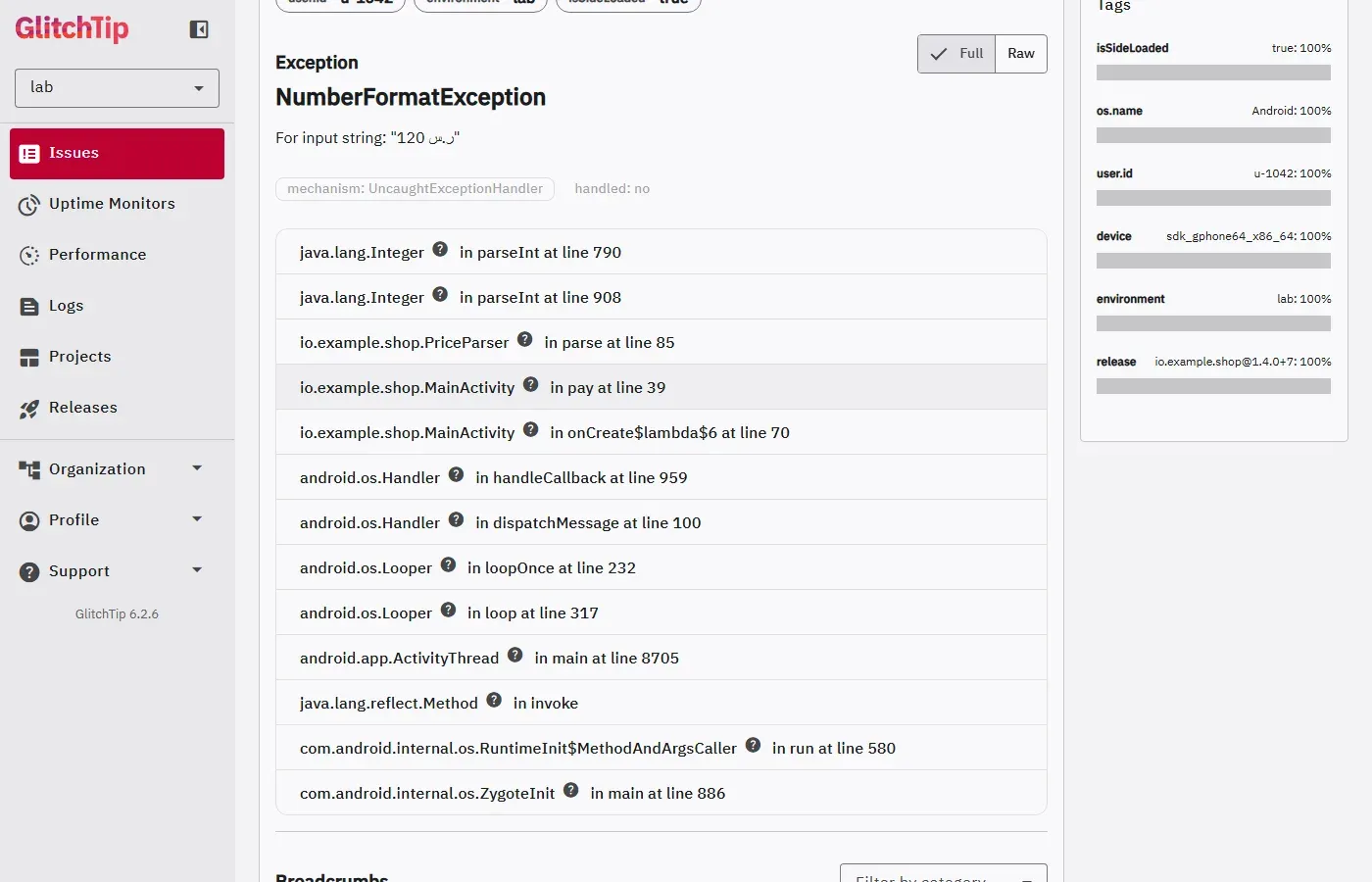Go to Issues page
This screenshot has height=882, width=1372.
pos(117,154)
